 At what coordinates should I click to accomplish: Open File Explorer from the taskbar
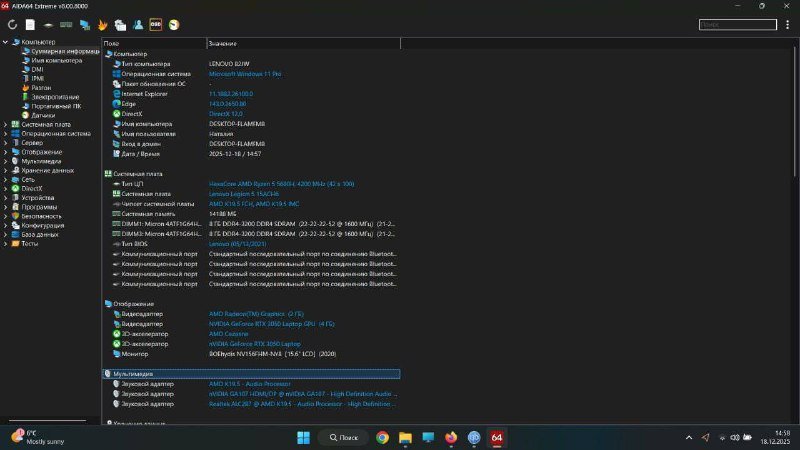406,437
